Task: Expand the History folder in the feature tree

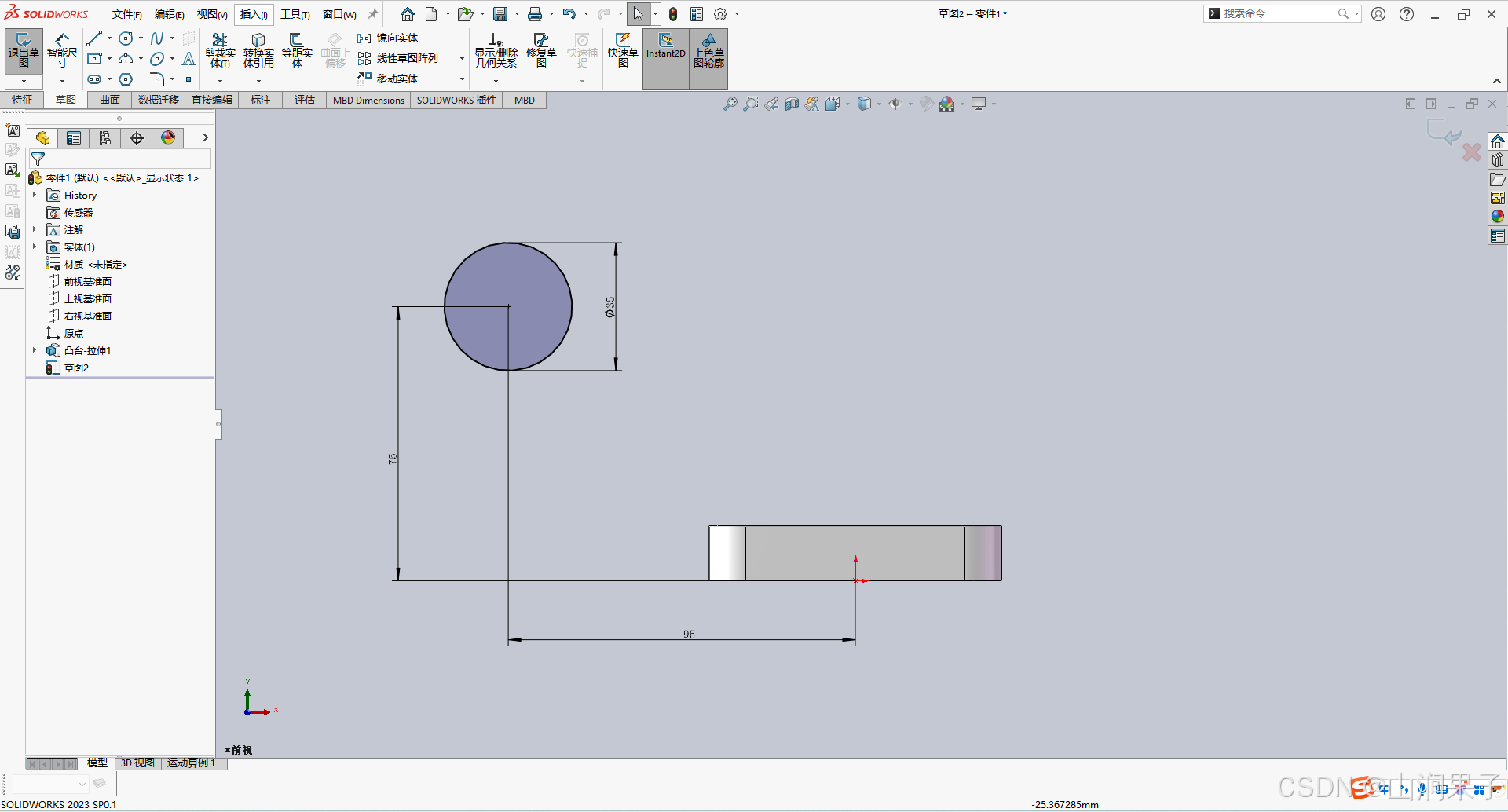Action: pyautogui.click(x=34, y=195)
